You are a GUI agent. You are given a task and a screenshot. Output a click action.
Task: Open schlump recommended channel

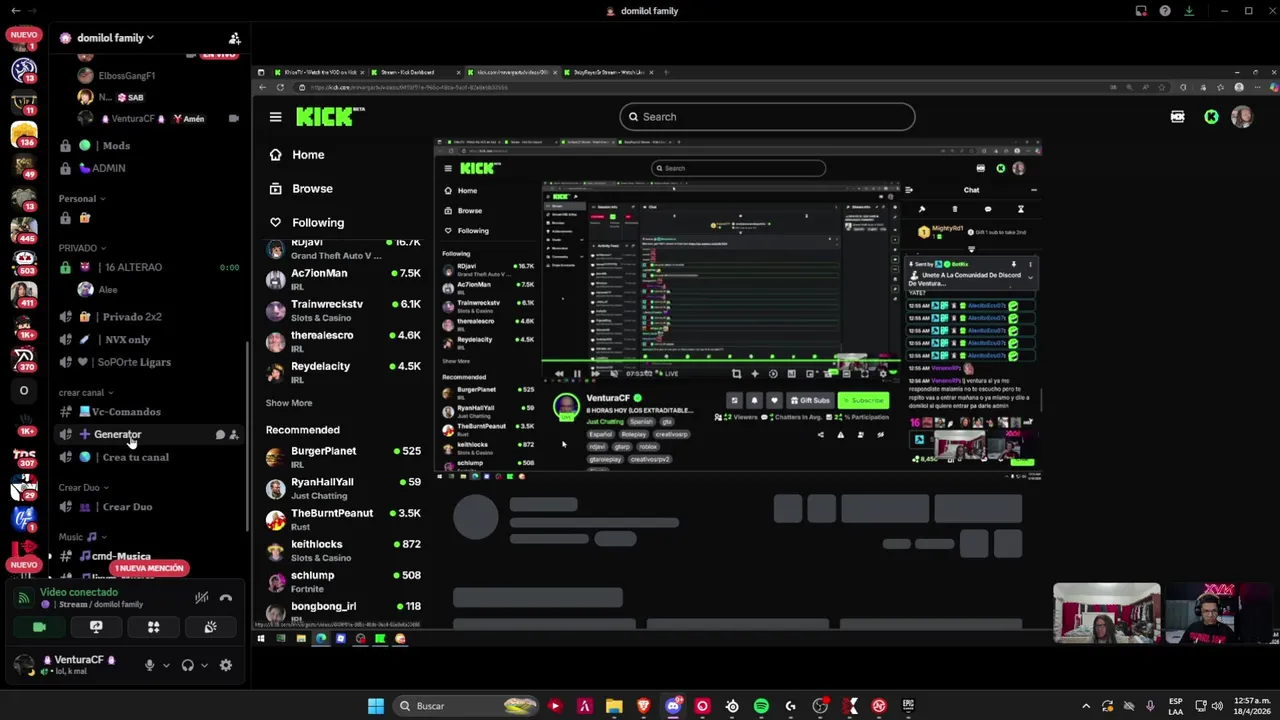coord(343,581)
